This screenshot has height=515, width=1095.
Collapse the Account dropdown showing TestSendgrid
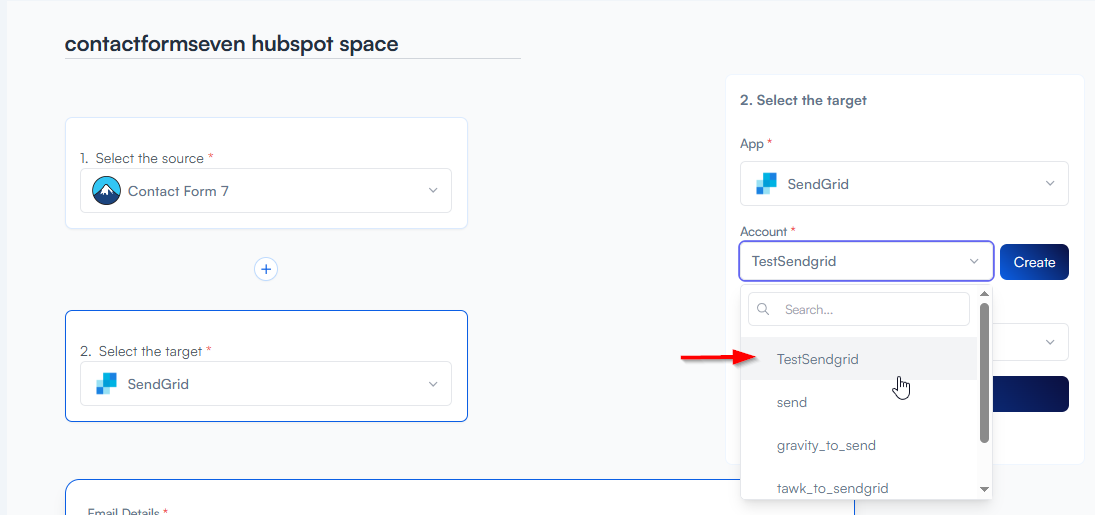[x=974, y=262]
